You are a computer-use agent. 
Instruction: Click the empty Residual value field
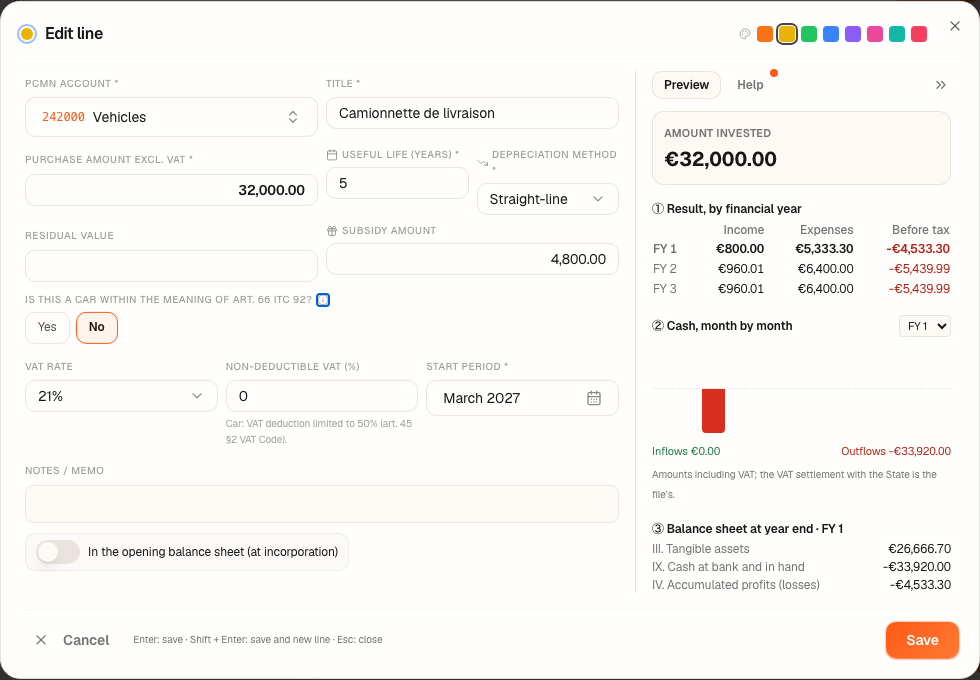click(x=171, y=266)
